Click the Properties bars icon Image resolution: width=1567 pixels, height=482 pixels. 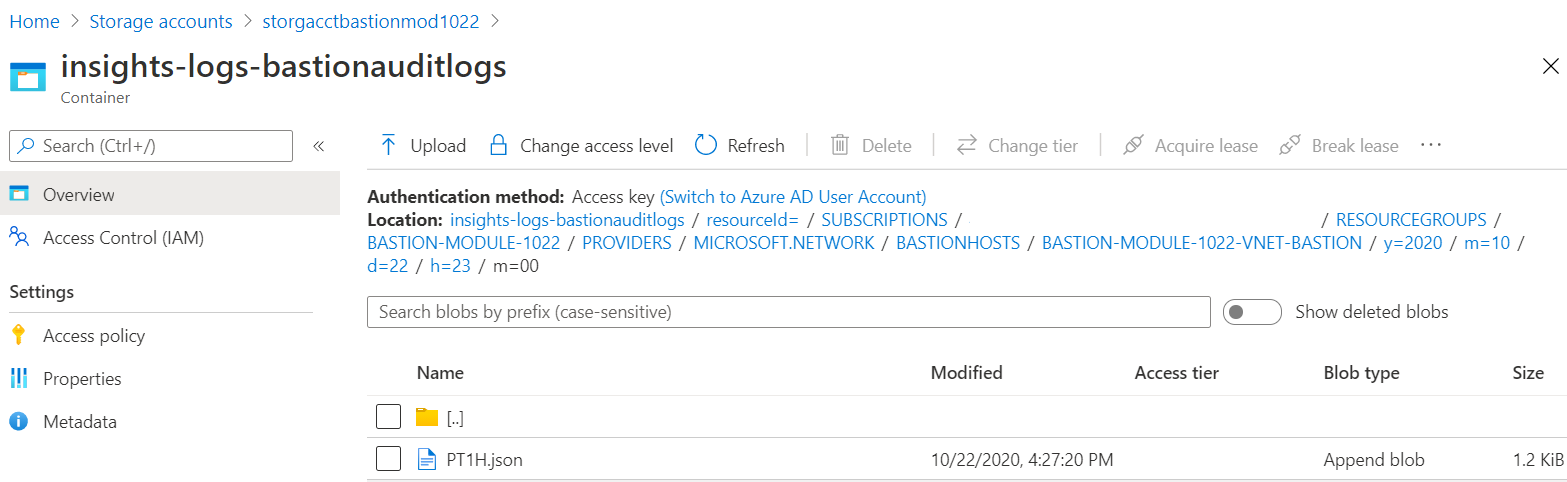(19, 378)
